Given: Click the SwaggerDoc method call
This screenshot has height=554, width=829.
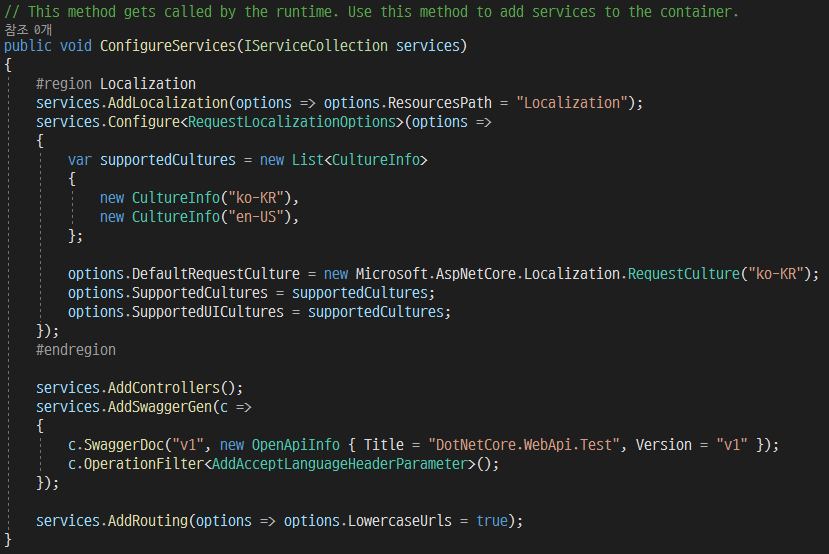Looking at the screenshot, I should pyautogui.click(x=124, y=445).
